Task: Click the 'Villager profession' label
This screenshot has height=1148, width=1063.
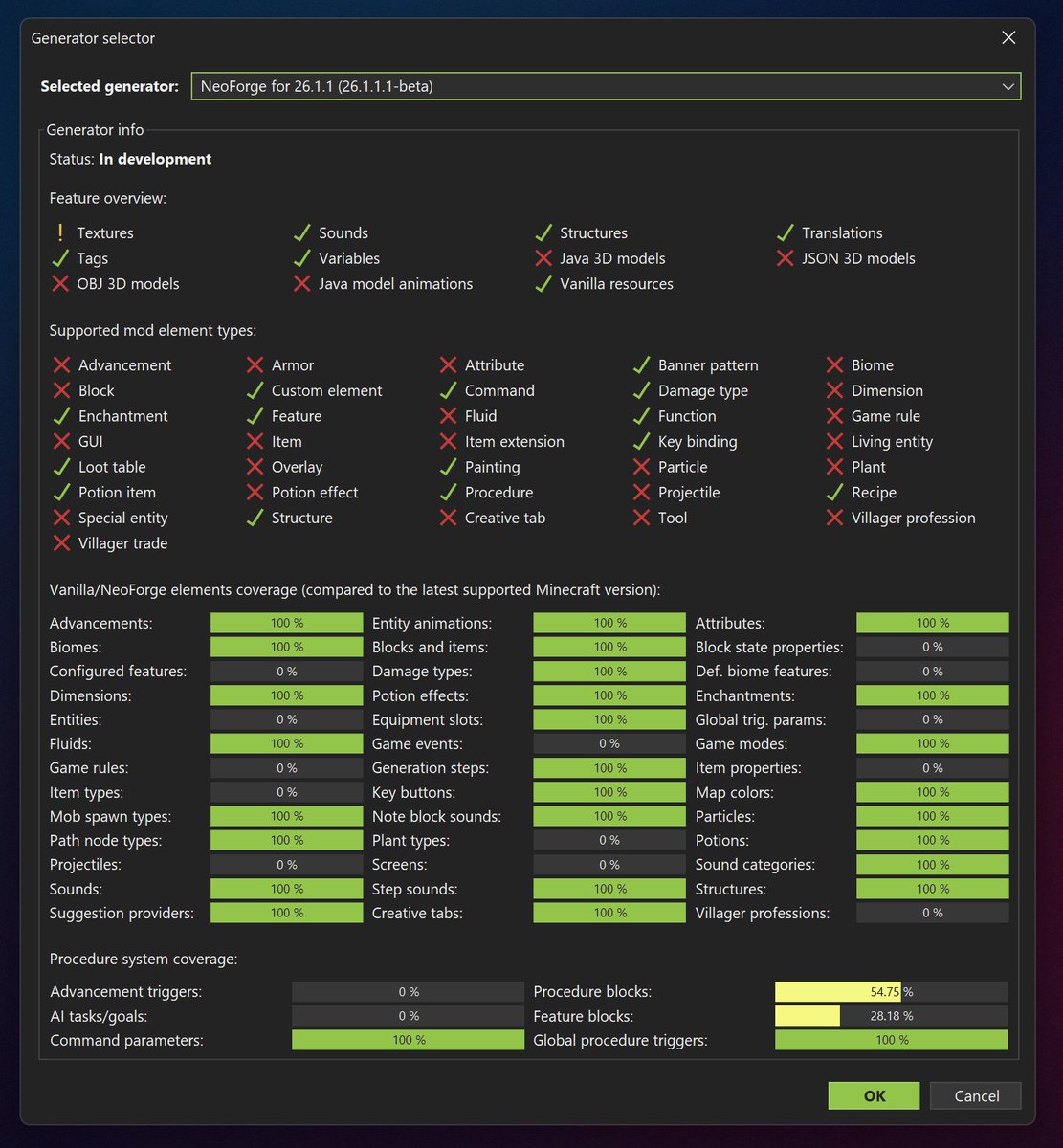Action: (x=914, y=518)
